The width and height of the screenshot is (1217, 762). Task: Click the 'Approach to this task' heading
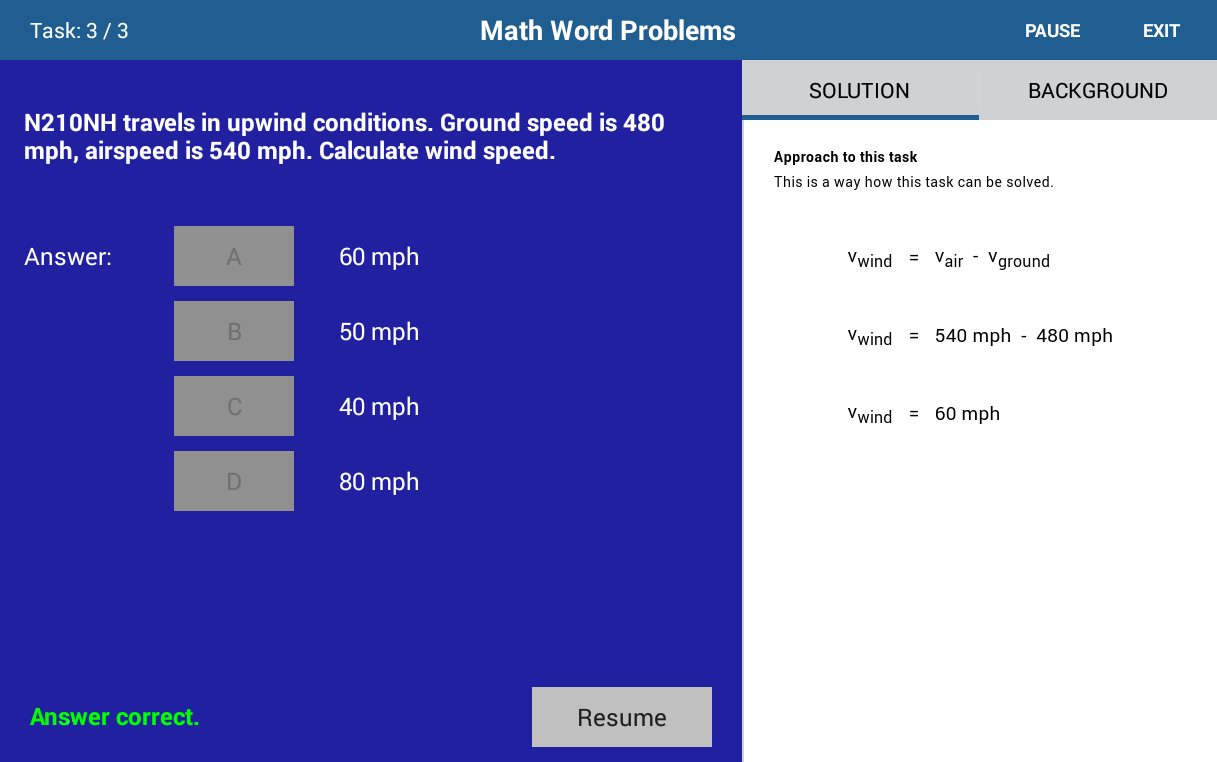(845, 157)
